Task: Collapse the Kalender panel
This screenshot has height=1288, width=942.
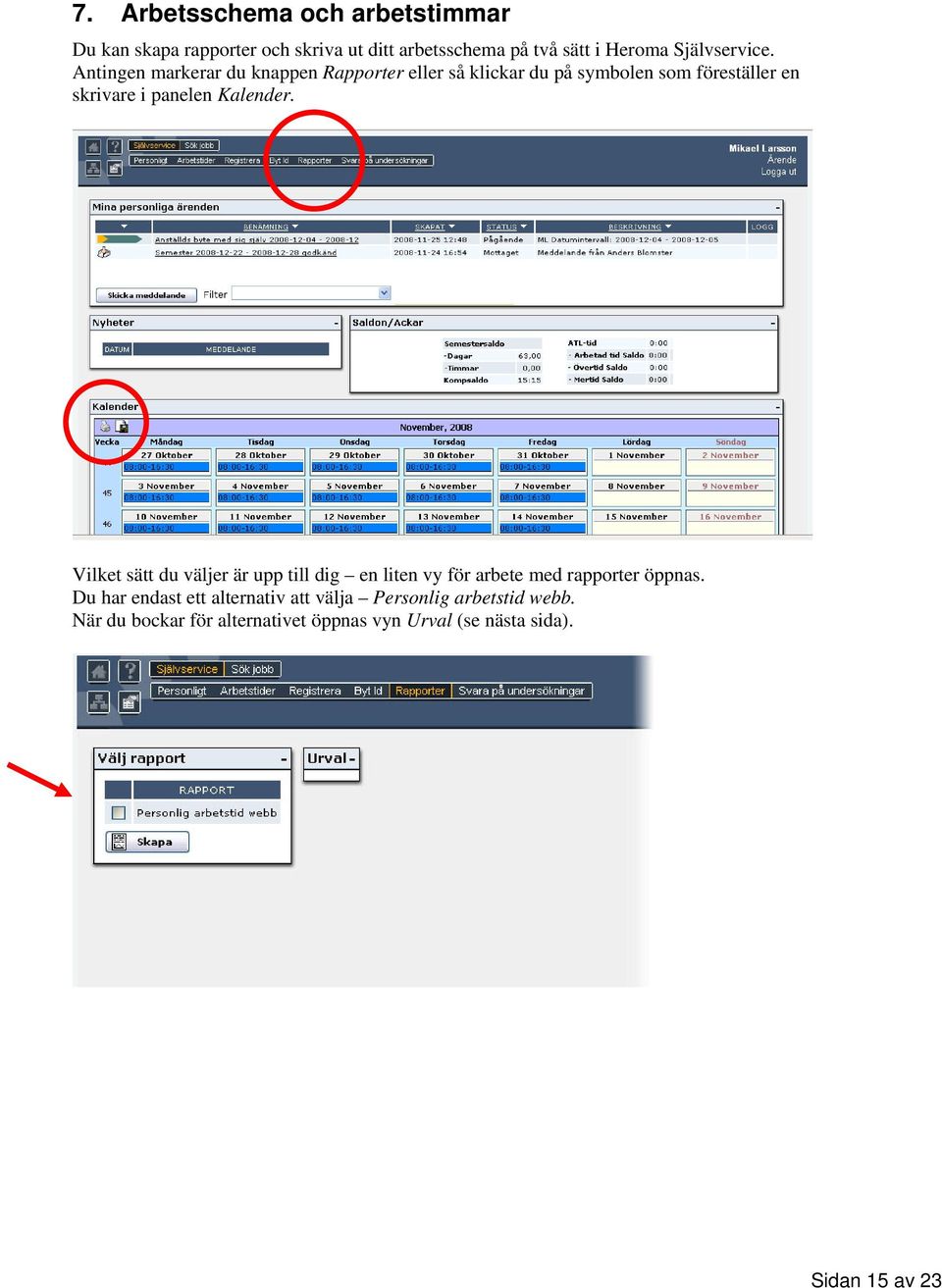Action: point(778,406)
